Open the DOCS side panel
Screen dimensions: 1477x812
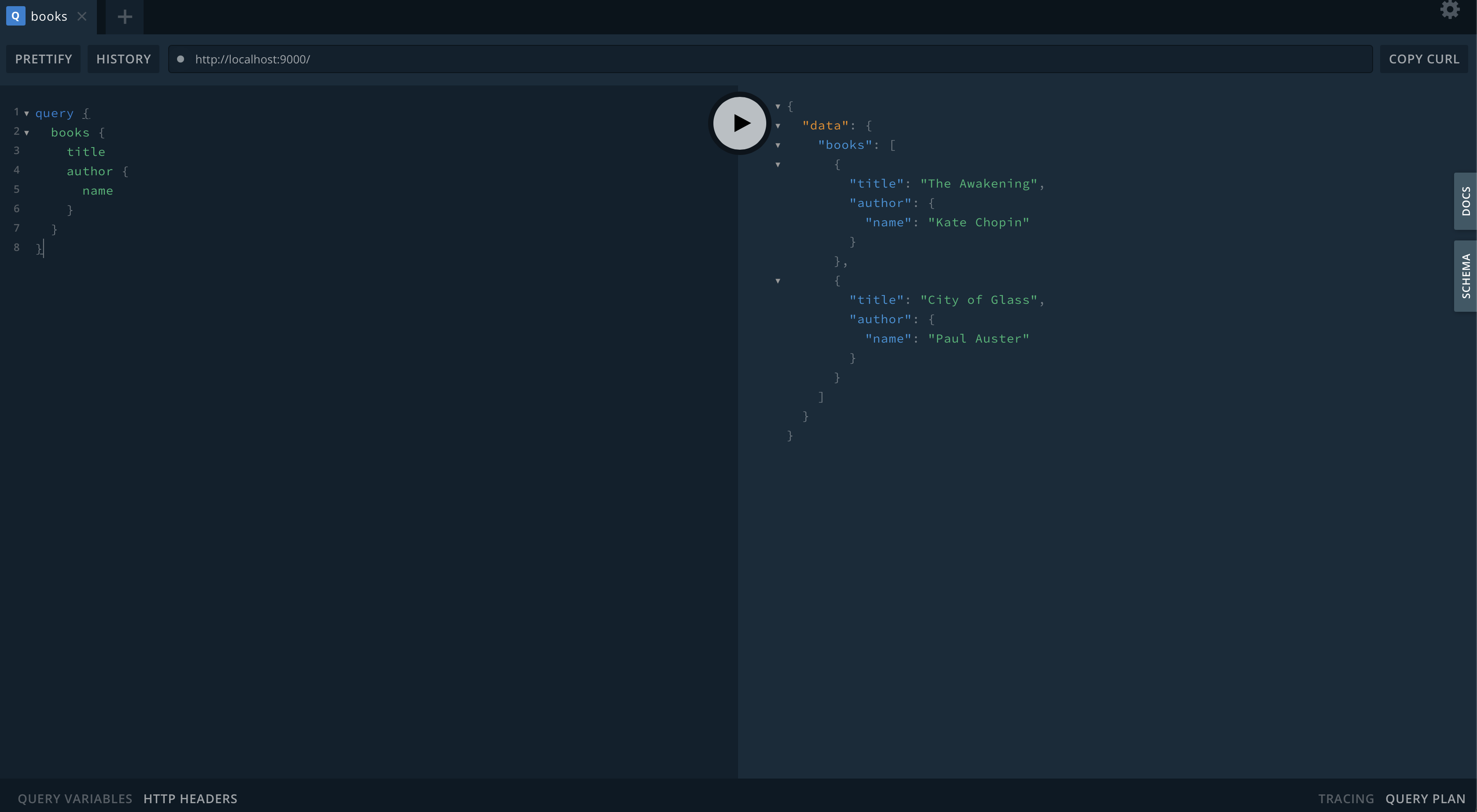tap(1465, 201)
